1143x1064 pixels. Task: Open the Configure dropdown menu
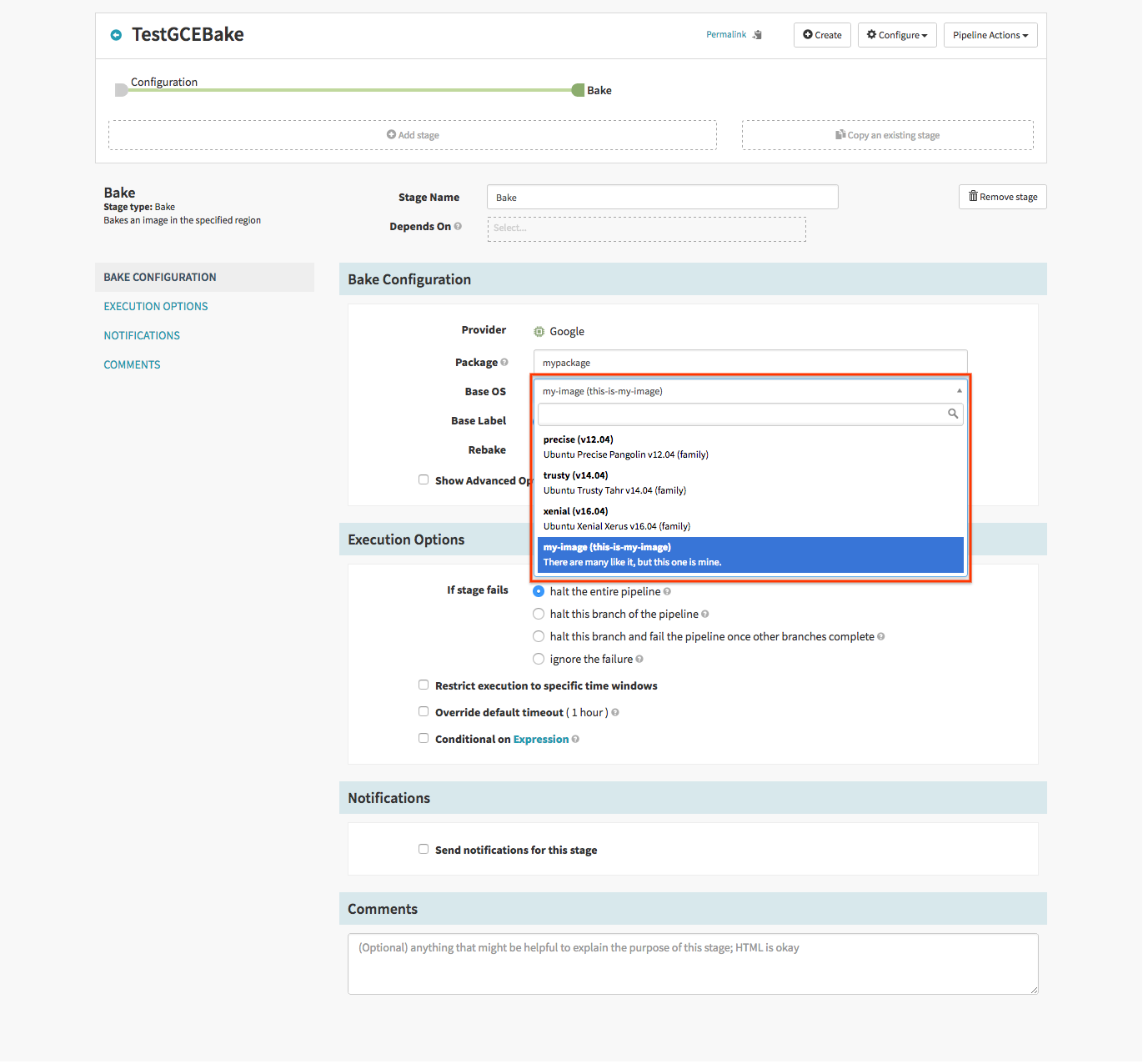[x=897, y=35]
